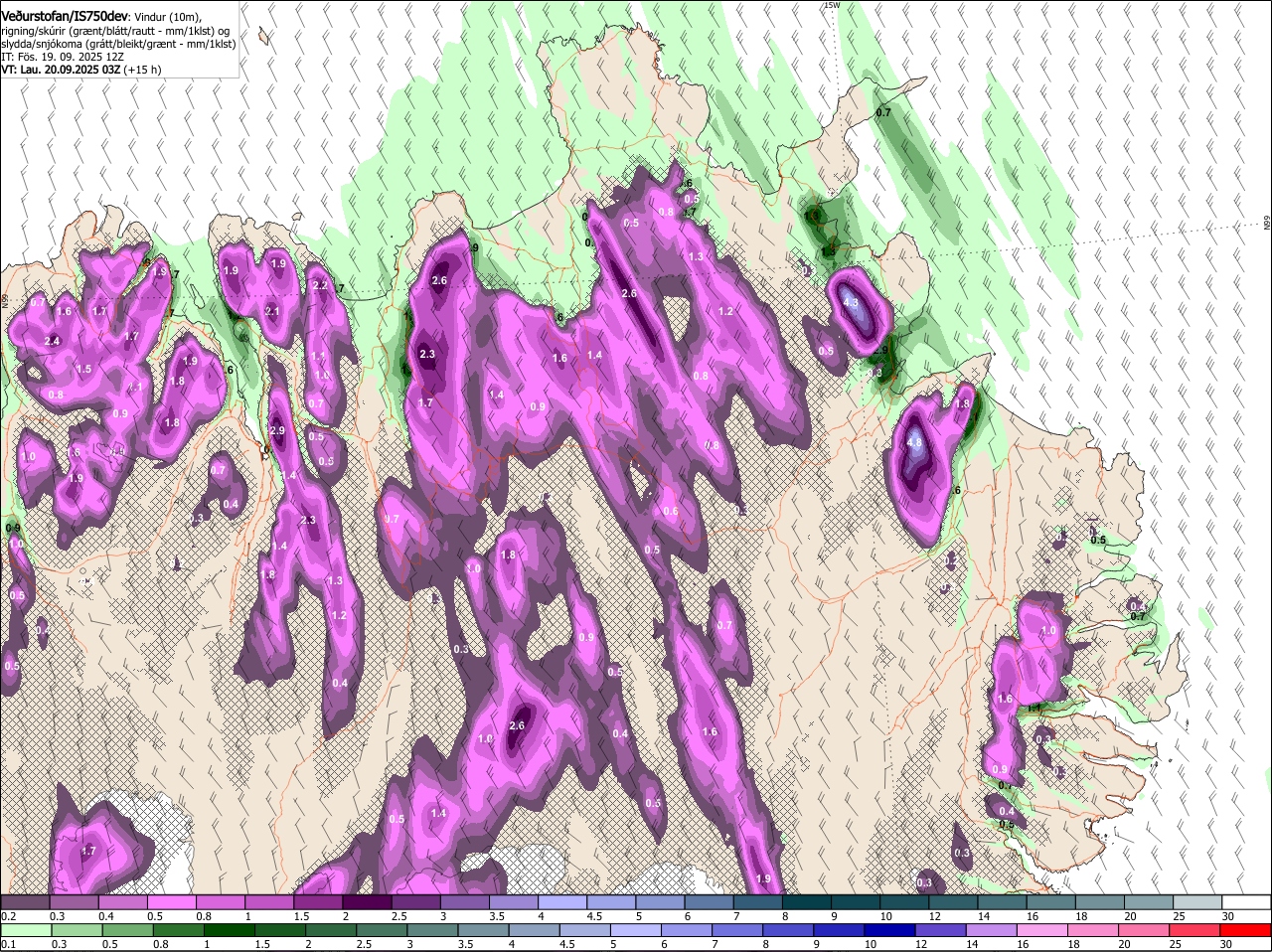Click the purple legend swatch between 0.3 and 0.4
This screenshot has width=1272, height=952.
(x=74, y=901)
